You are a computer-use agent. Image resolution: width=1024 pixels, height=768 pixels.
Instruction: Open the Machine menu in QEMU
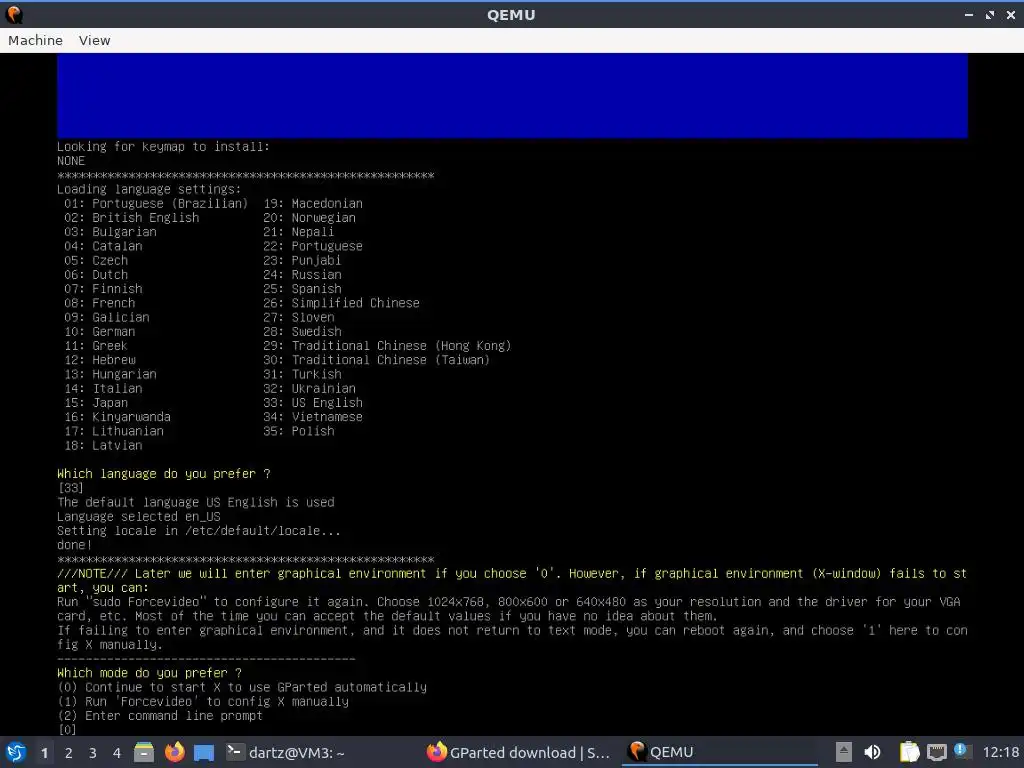35,40
